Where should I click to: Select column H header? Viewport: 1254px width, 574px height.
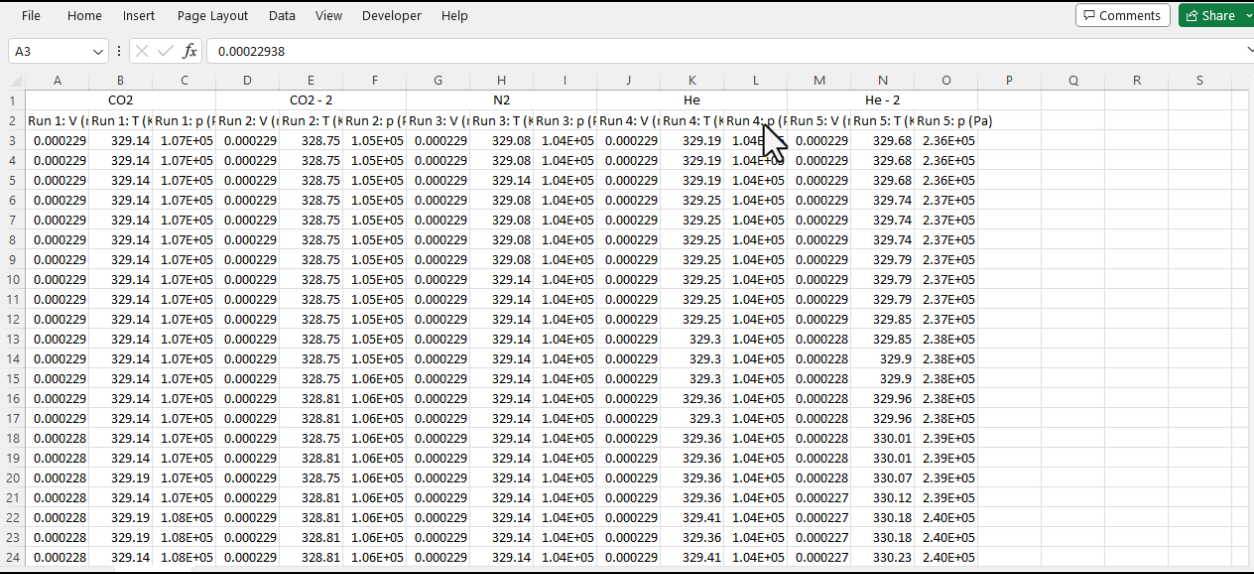tap(501, 81)
